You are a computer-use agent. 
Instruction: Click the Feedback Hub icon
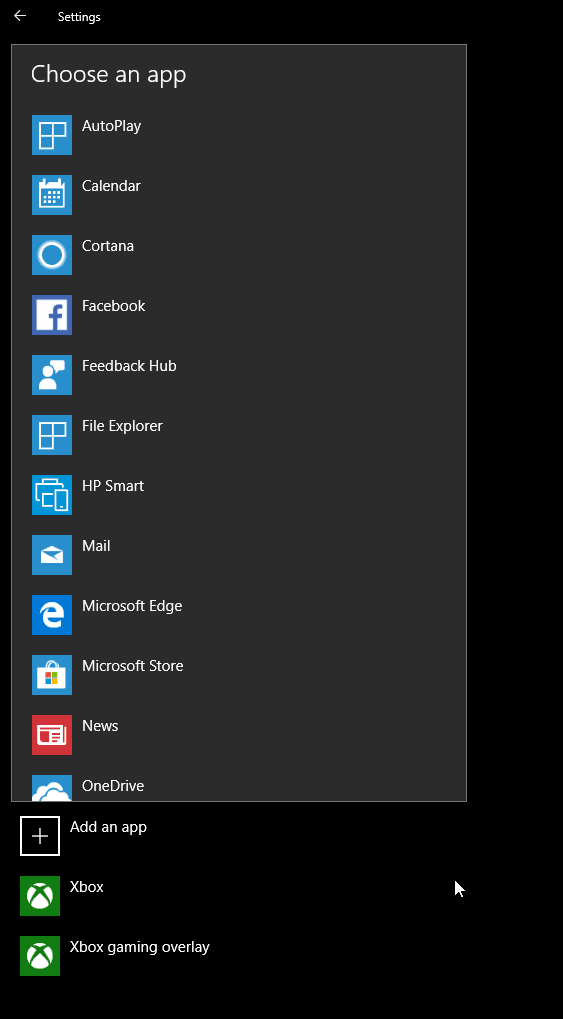click(x=52, y=375)
